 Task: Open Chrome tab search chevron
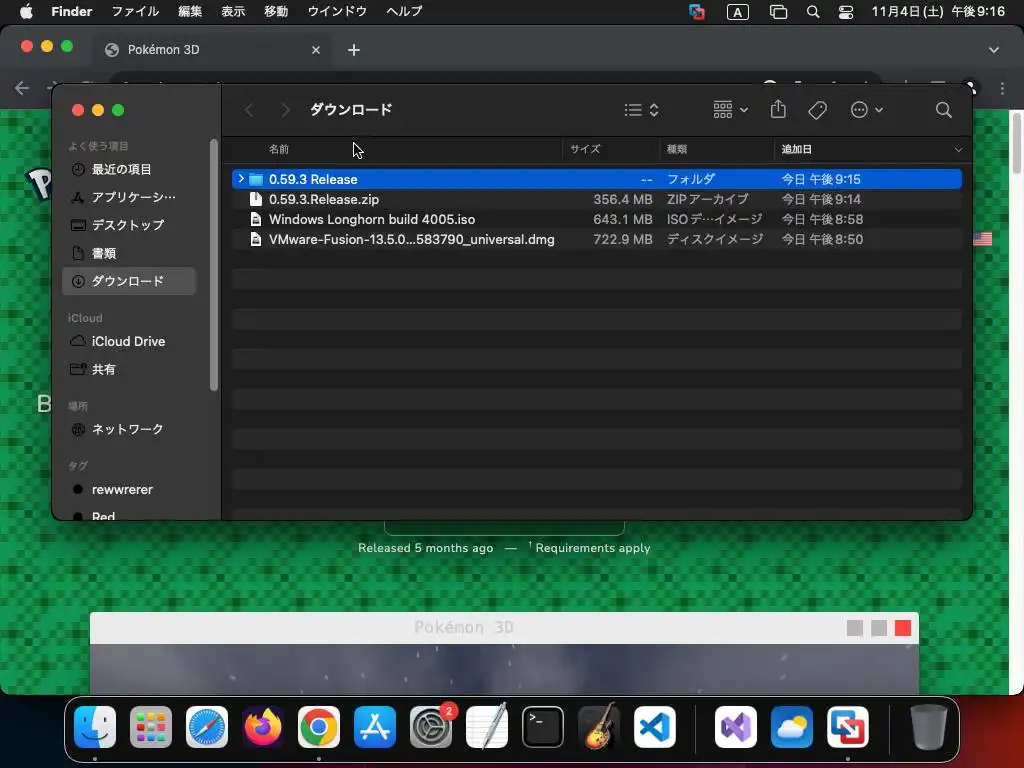993,50
